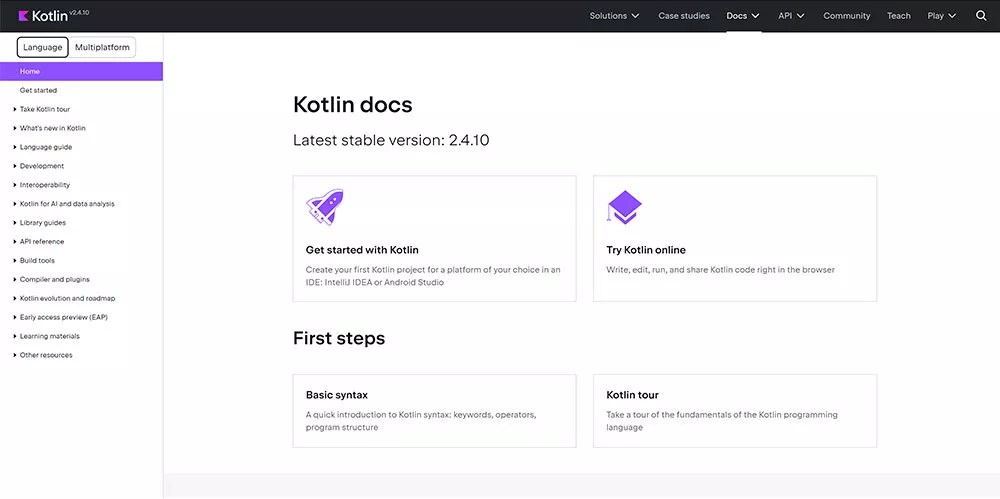Click 'Create your first Kotlin project' description

click(433, 276)
